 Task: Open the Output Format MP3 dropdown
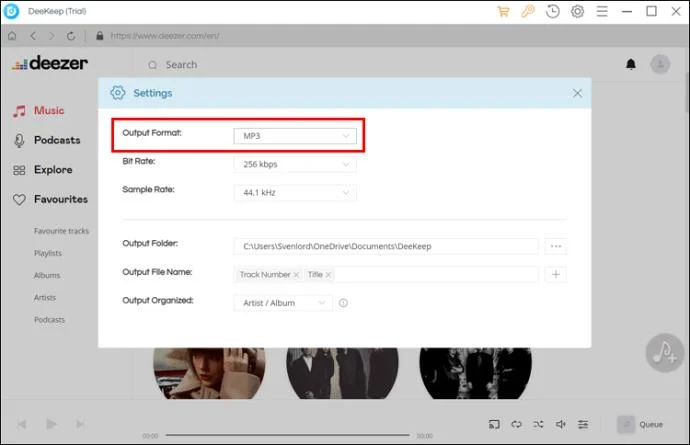click(295, 136)
